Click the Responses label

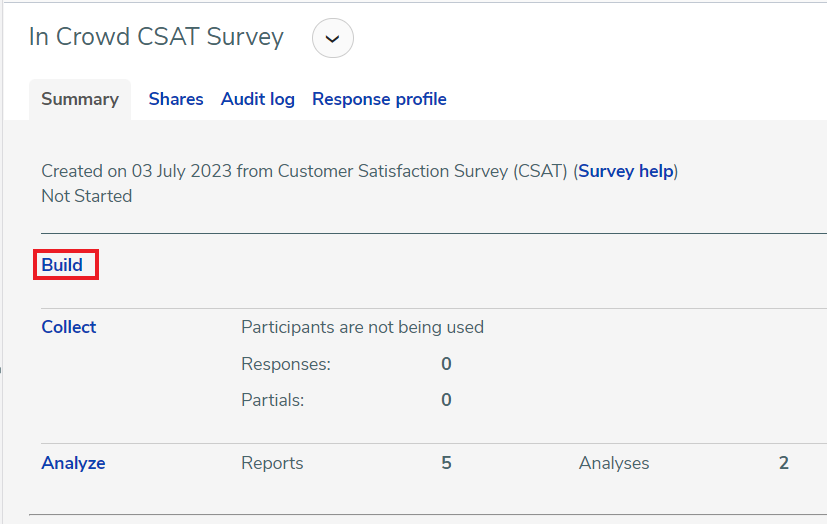pos(286,364)
